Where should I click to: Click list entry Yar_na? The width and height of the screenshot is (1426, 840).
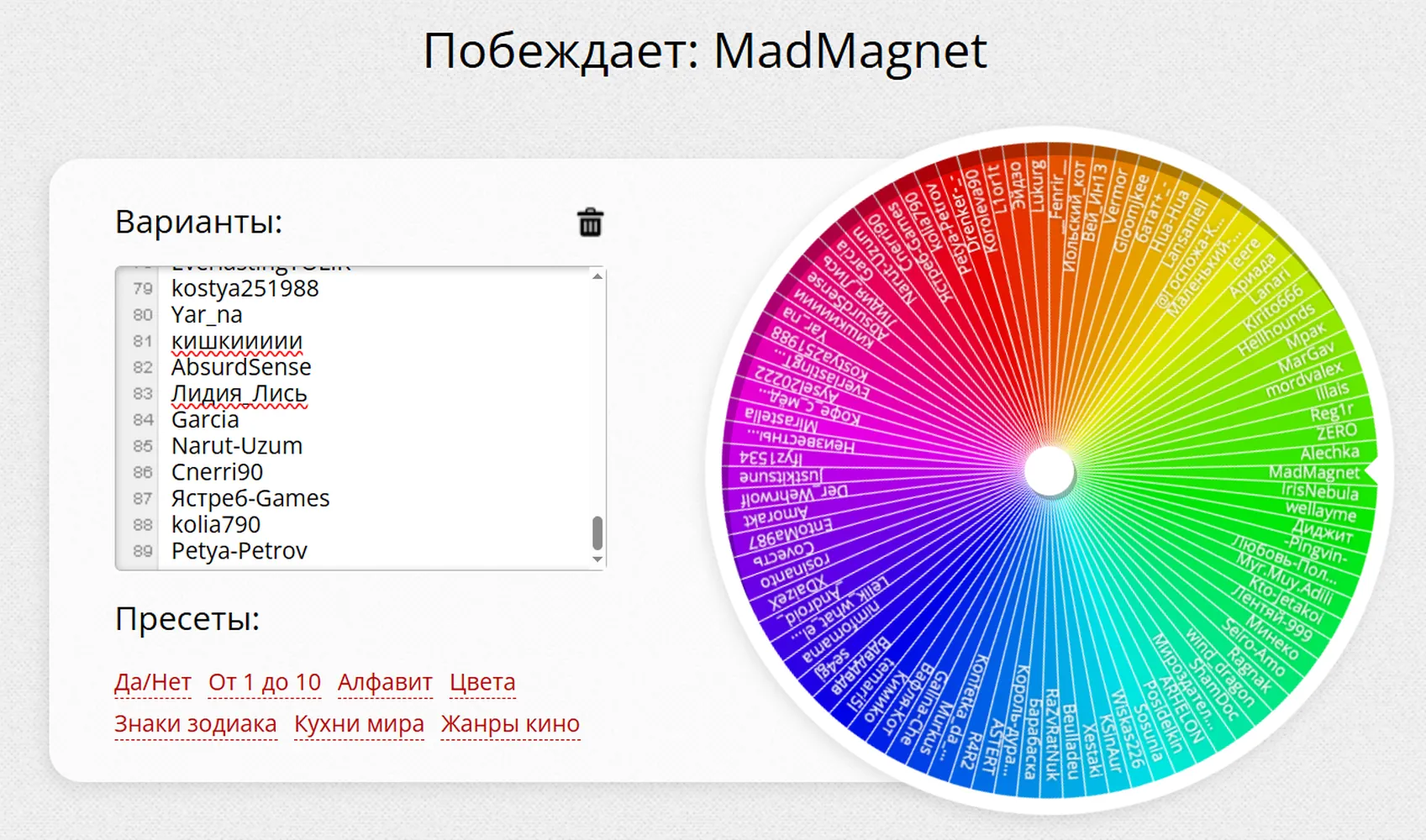[207, 315]
